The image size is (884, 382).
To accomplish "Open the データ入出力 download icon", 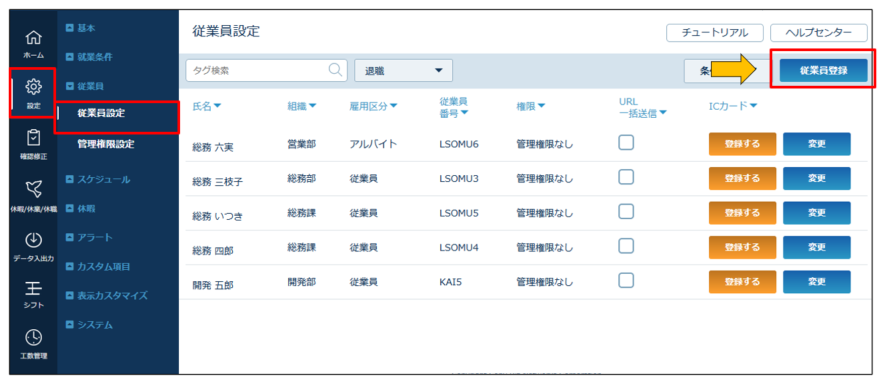I will click(34, 239).
